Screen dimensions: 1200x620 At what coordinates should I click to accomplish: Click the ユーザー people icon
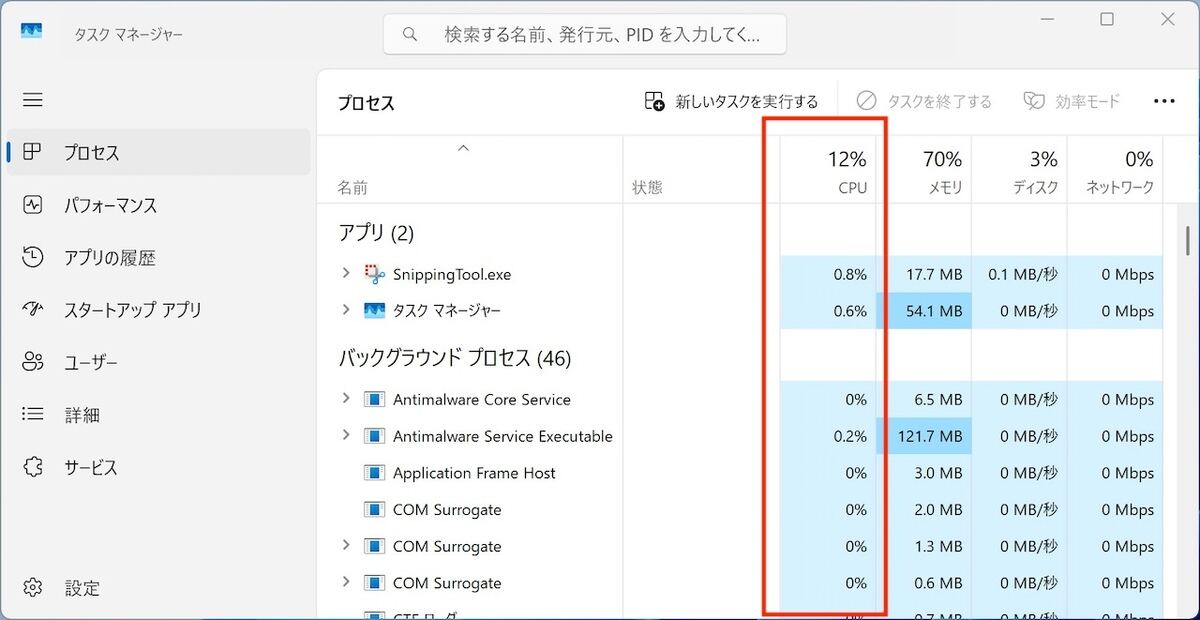(33, 362)
